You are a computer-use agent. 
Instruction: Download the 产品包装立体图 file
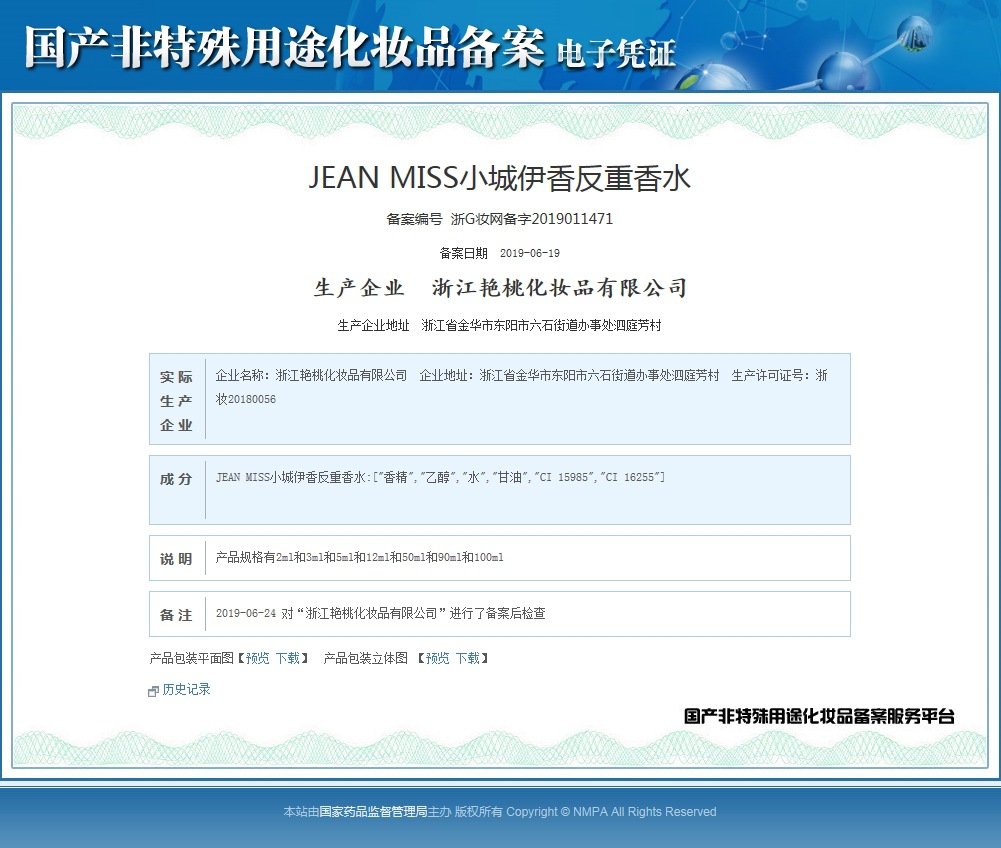pos(468,658)
